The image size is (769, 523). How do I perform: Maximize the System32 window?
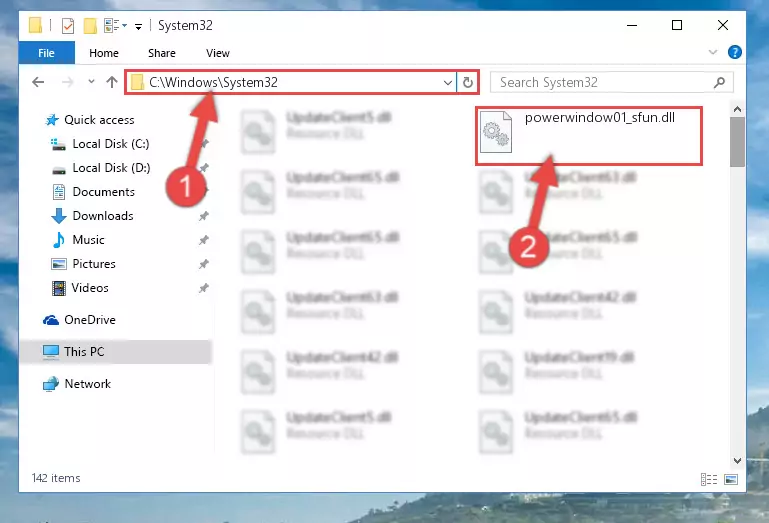coord(677,26)
